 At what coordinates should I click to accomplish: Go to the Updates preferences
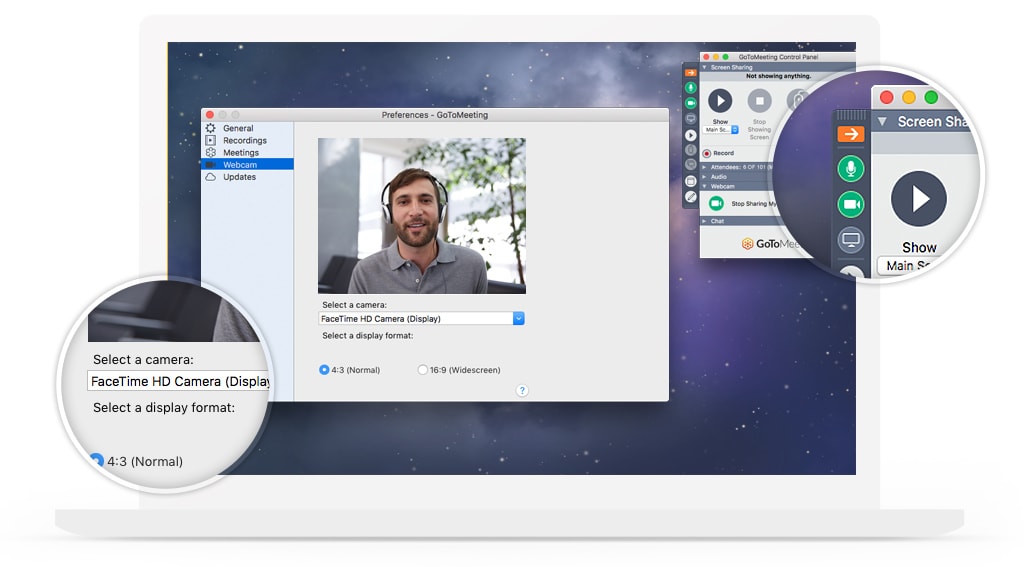pyautogui.click(x=239, y=177)
